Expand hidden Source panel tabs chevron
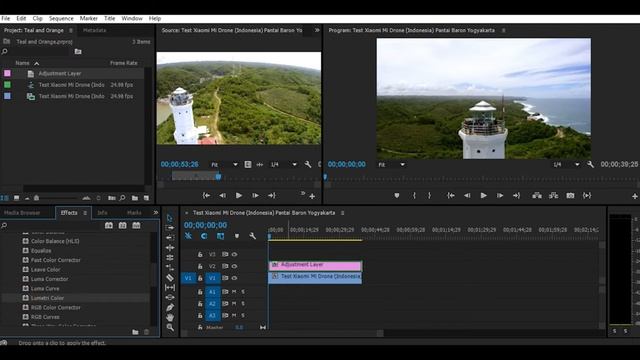Screen dimensions: 640x360 (317, 30)
